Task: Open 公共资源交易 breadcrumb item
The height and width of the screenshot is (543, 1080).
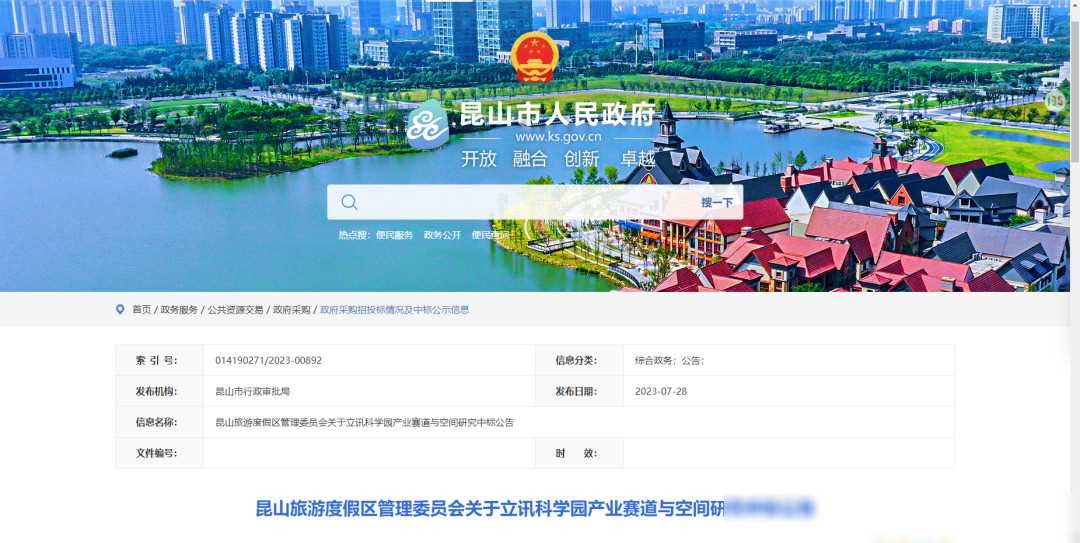Action: click(x=236, y=310)
